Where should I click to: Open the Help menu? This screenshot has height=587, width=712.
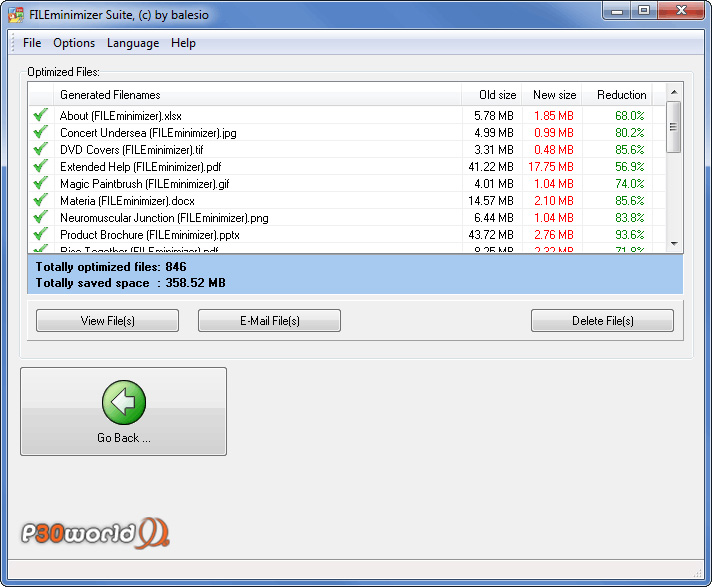tap(183, 43)
